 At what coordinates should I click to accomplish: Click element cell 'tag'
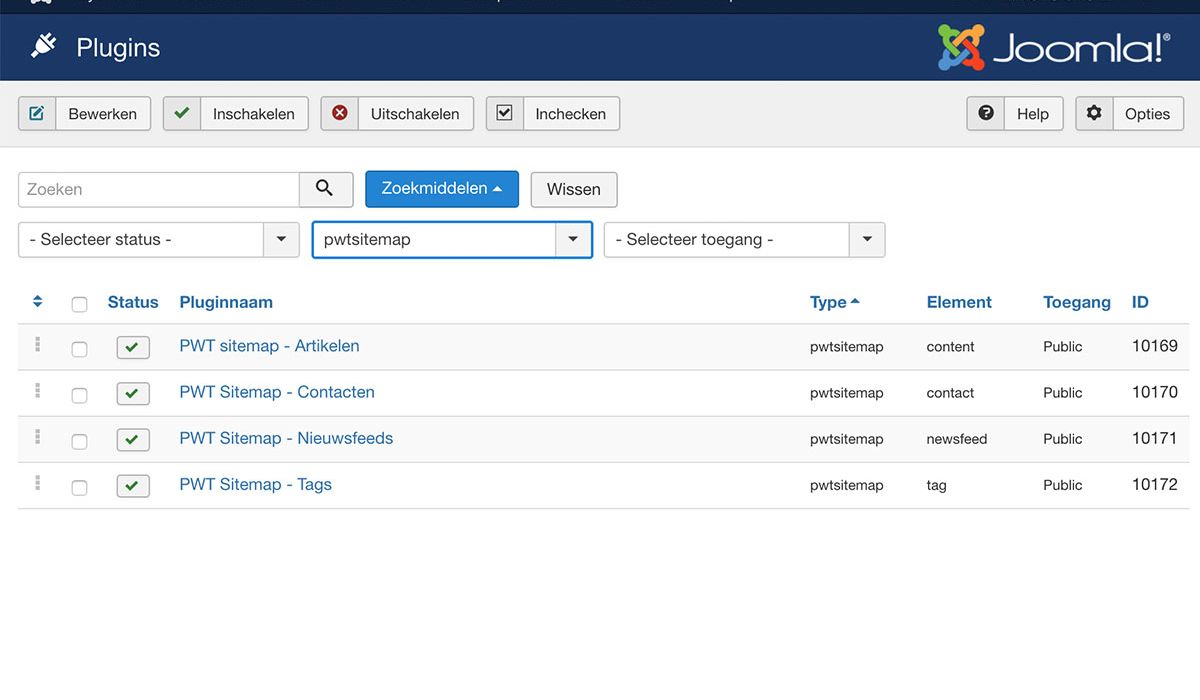[937, 486]
